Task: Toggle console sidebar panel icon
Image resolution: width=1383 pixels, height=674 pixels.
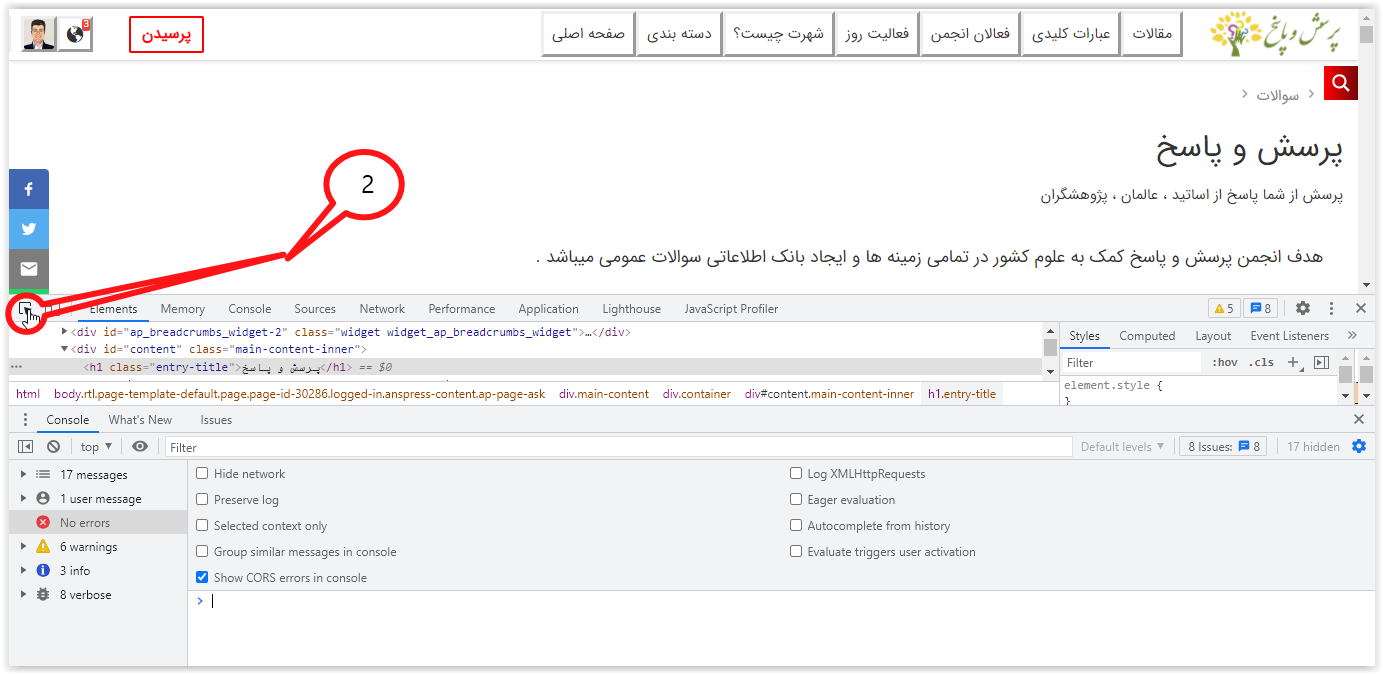Action: [x=26, y=447]
